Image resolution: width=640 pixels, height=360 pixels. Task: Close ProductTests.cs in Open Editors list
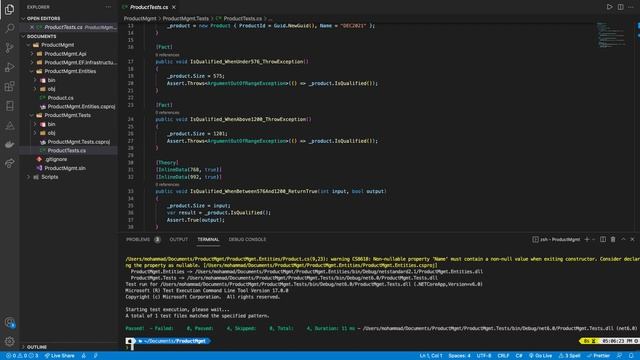coord(32,27)
